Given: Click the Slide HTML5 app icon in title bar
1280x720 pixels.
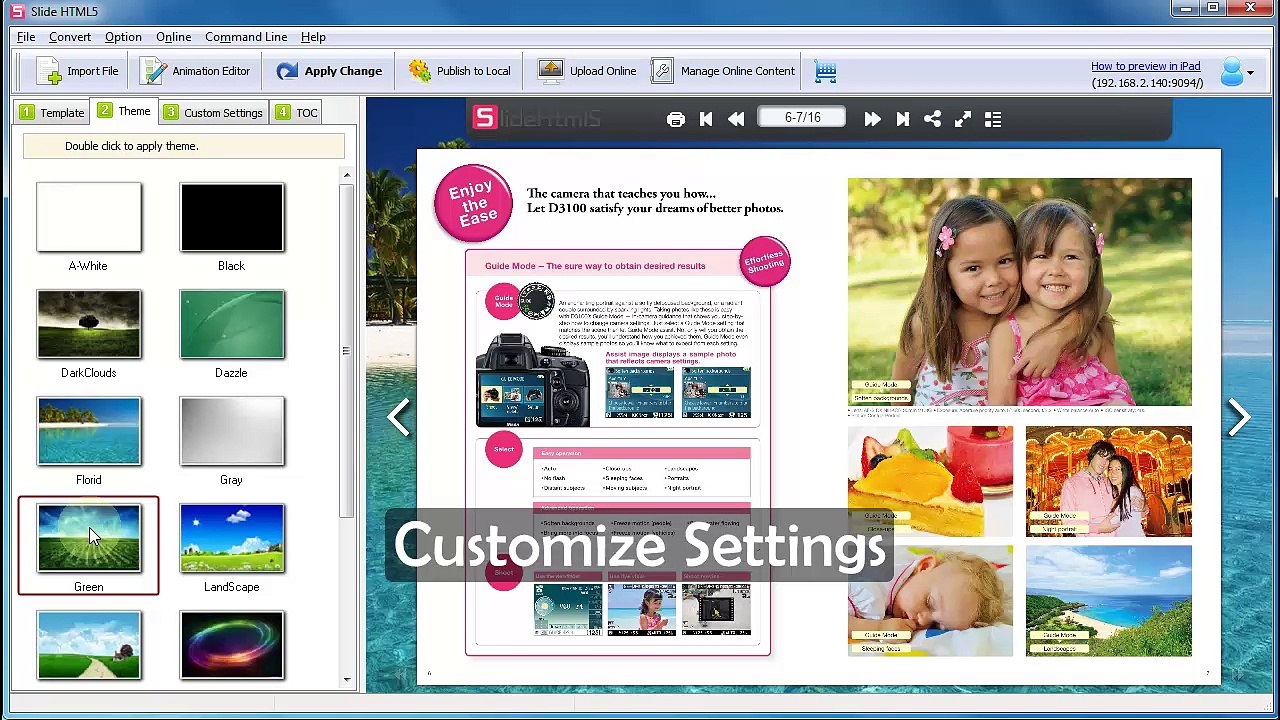Looking at the screenshot, I should pyautogui.click(x=16, y=11).
